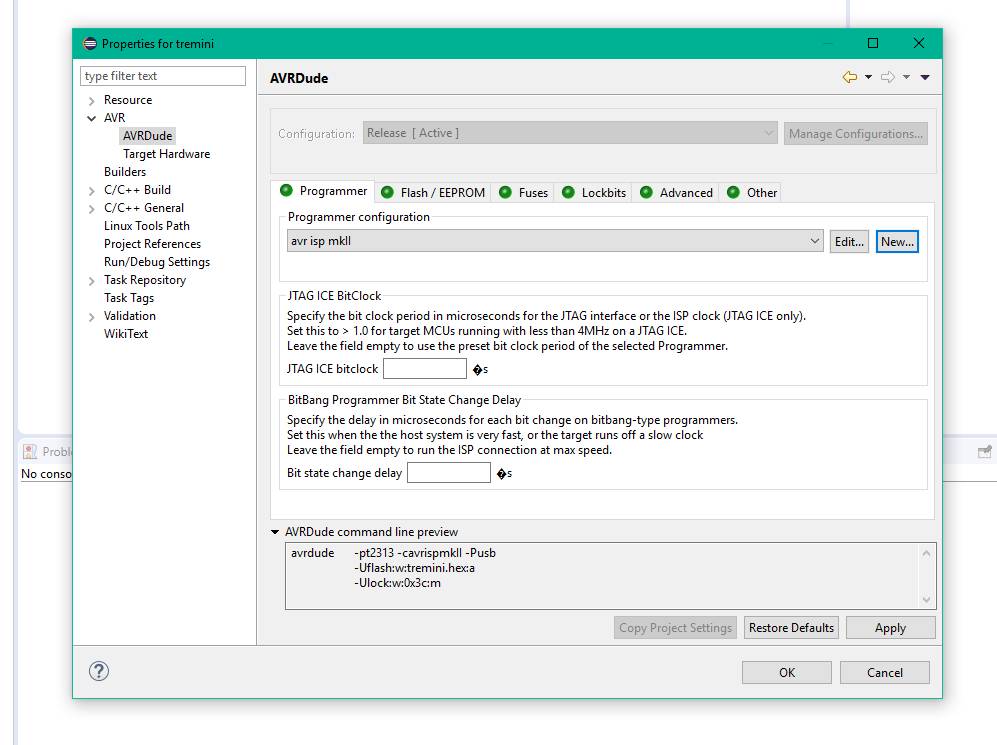Image resolution: width=997 pixels, height=745 pixels.
Task: Switch to the Other tab
Action: [752, 193]
